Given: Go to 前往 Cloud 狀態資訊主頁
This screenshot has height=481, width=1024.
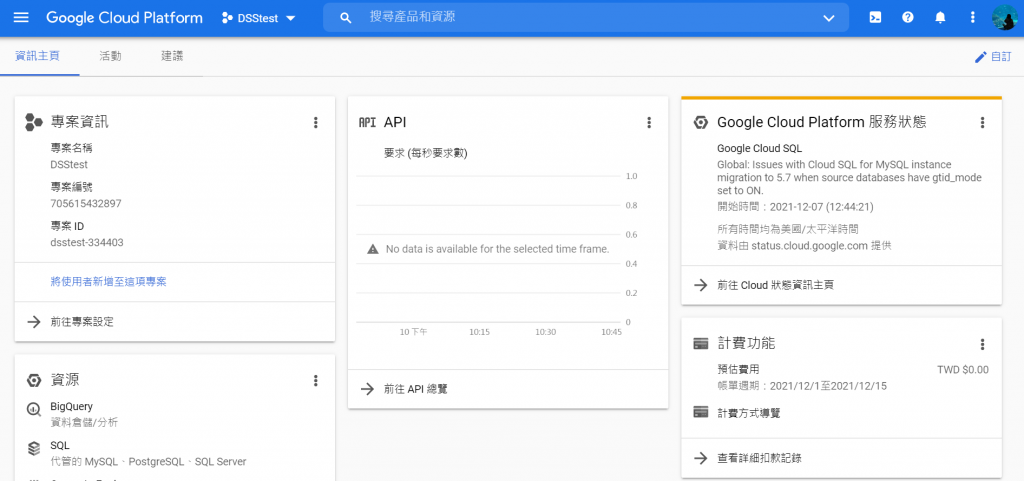Looking at the screenshot, I should pyautogui.click(x=775, y=285).
